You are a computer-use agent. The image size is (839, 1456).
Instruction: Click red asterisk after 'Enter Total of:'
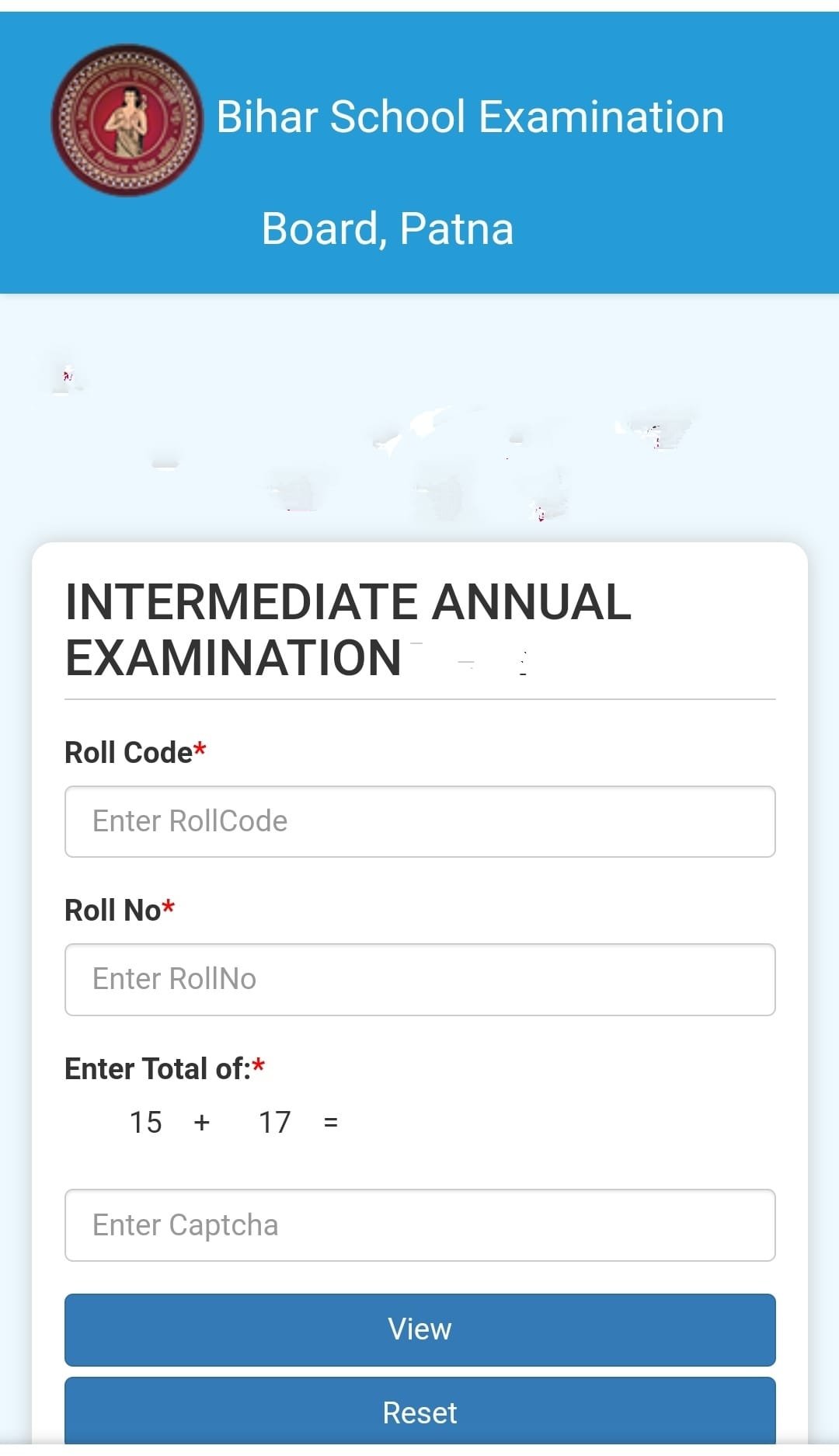point(259,1066)
